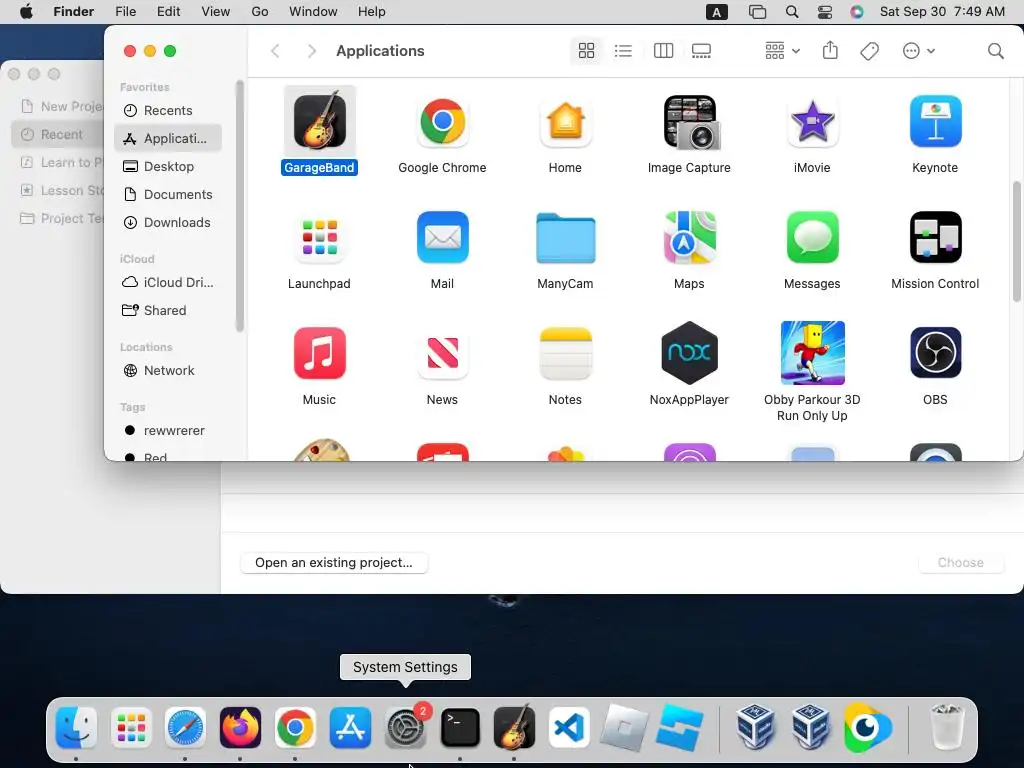Click the Finder window search icon
The width and height of the screenshot is (1024, 768).
point(995,51)
